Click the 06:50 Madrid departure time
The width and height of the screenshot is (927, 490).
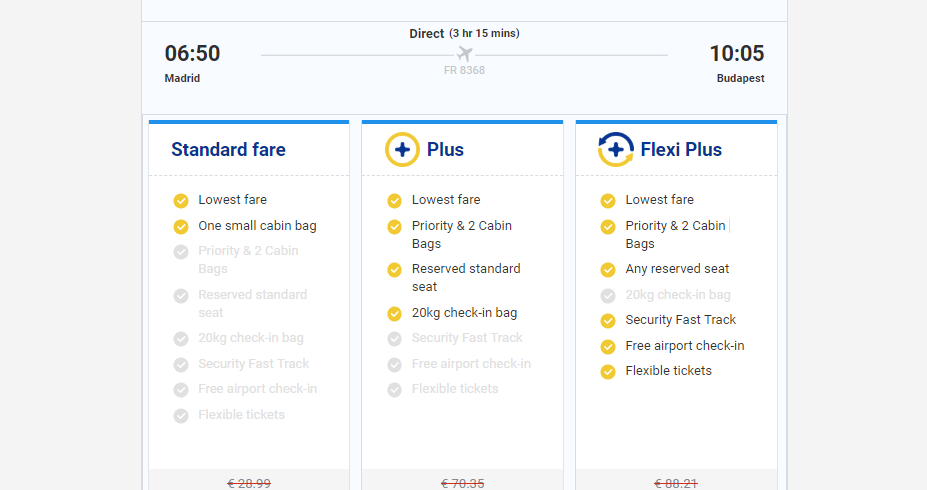pos(192,54)
